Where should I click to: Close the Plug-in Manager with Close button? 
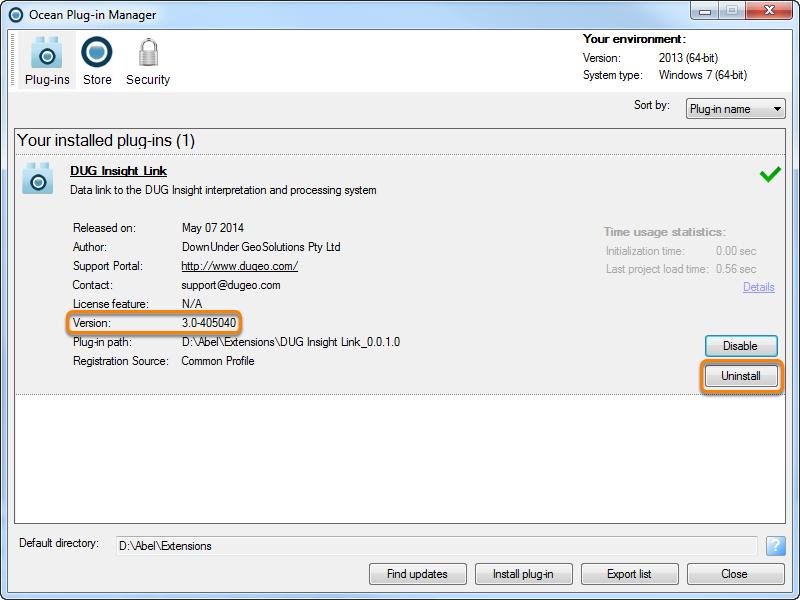[x=735, y=574]
